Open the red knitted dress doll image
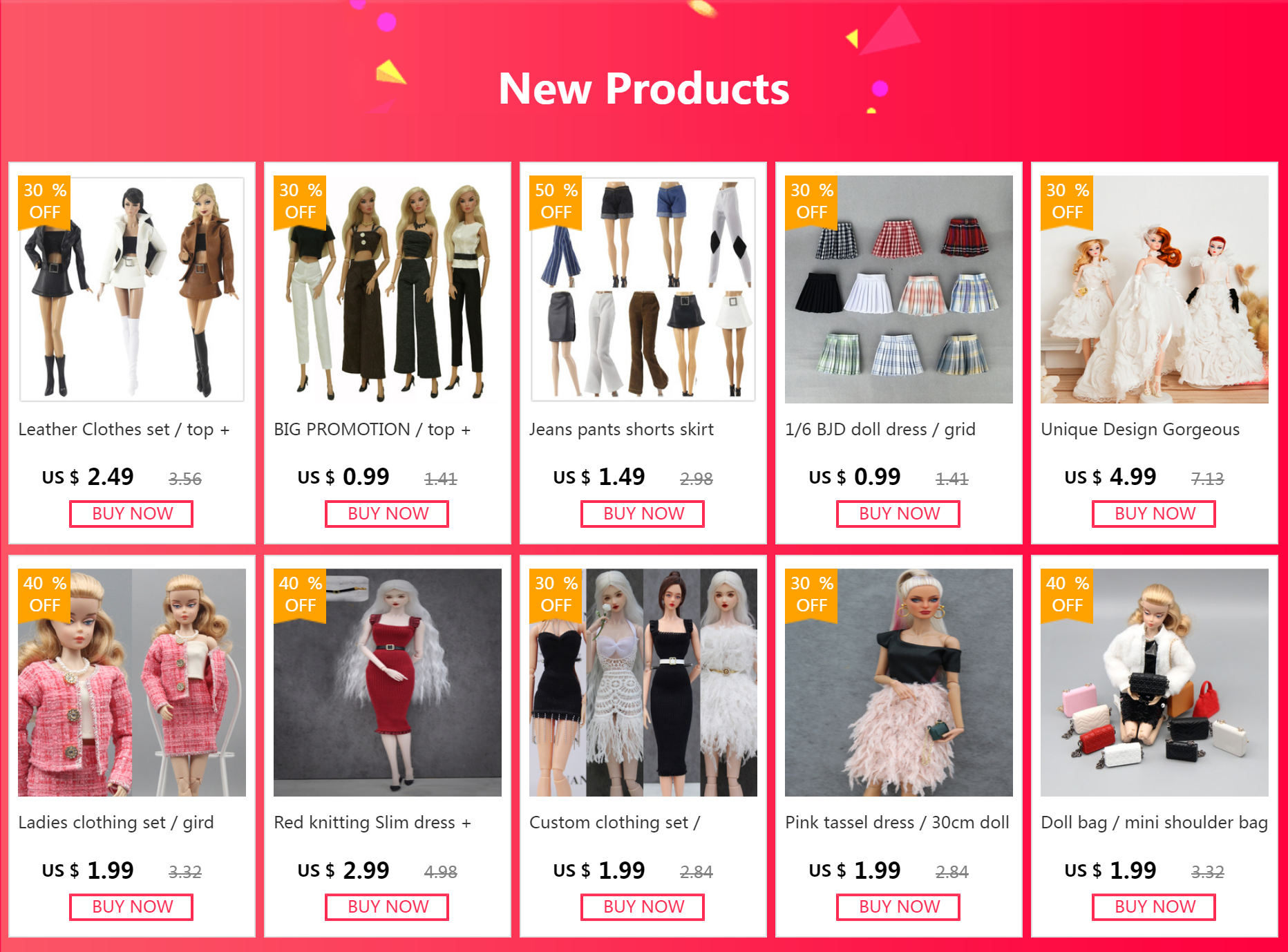 388,683
